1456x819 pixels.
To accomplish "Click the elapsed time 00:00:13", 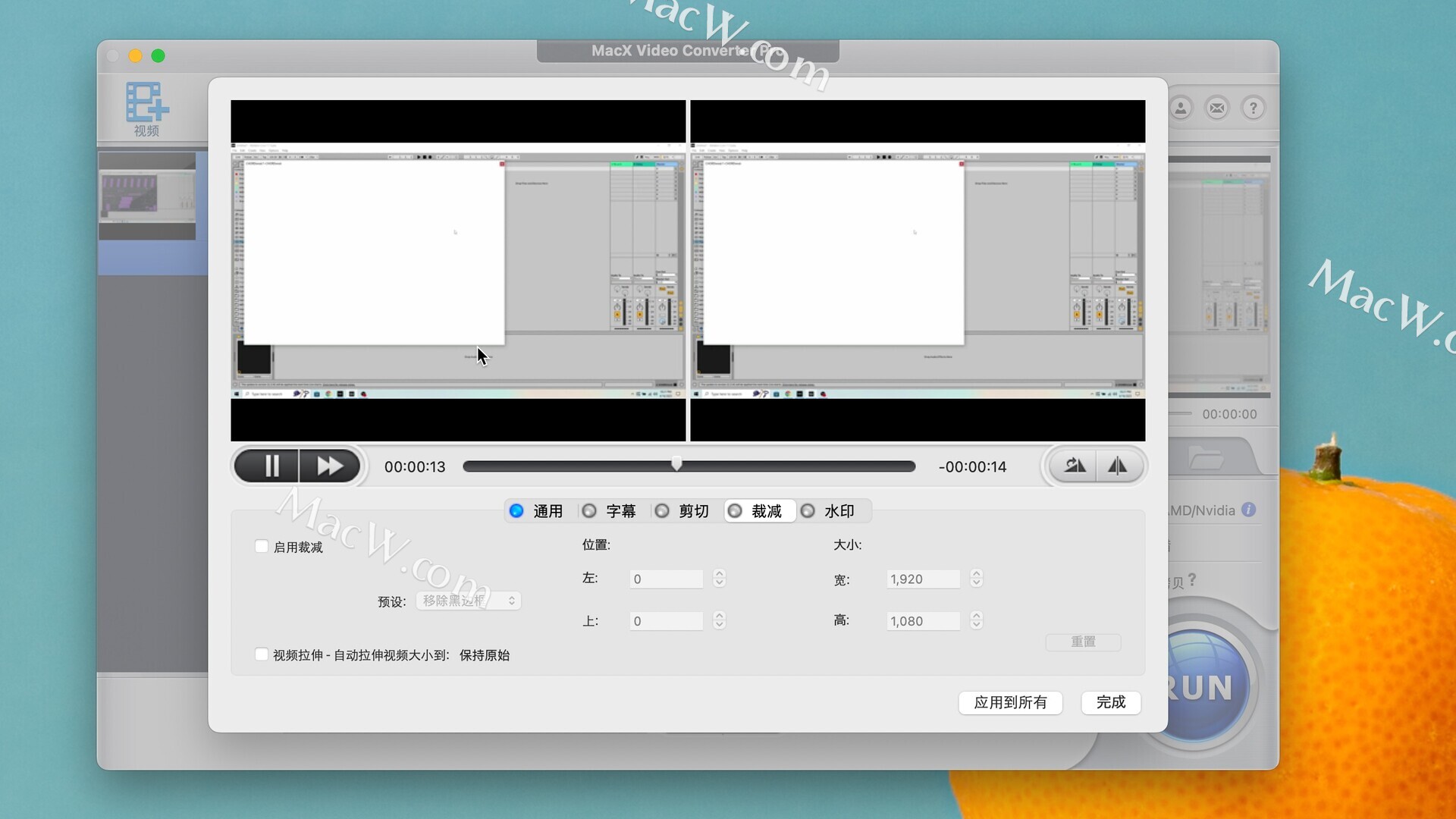I will click(x=415, y=466).
